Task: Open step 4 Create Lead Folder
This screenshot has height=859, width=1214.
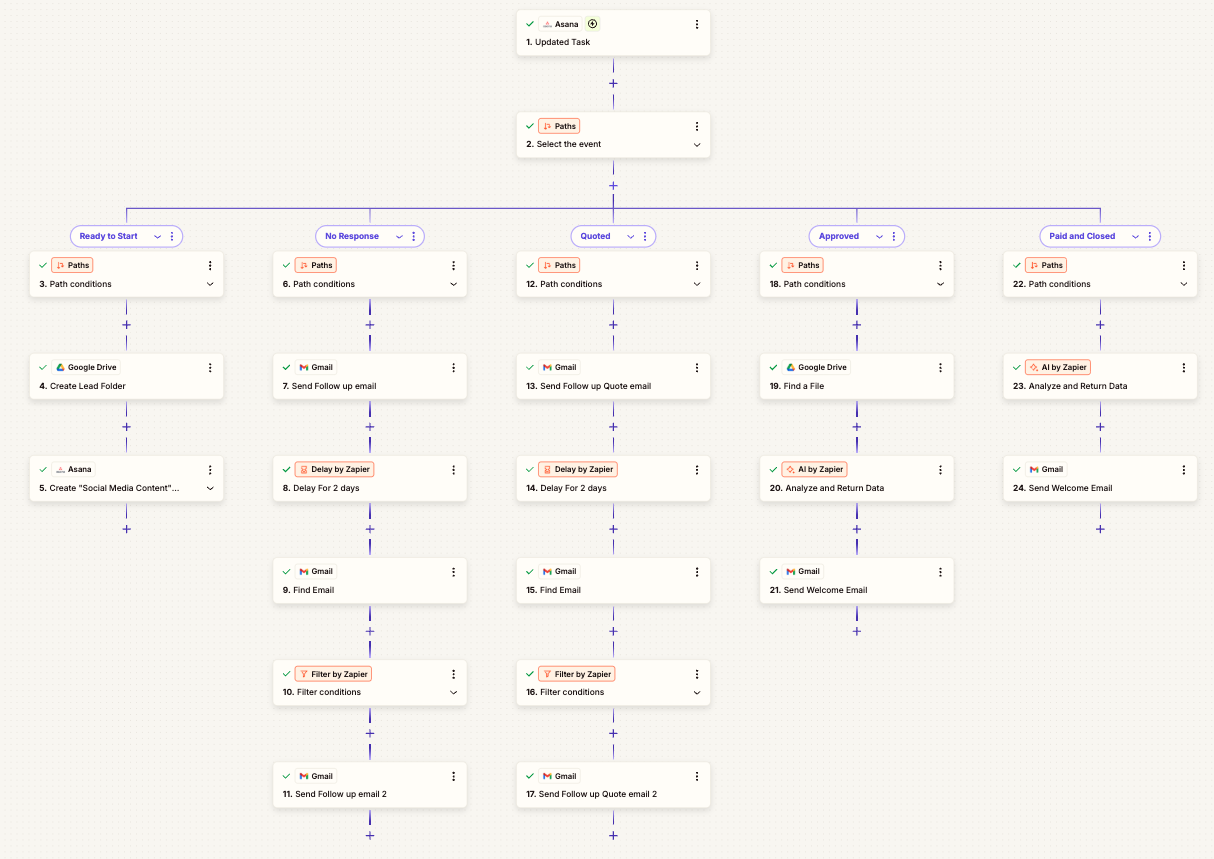Action: coord(126,377)
